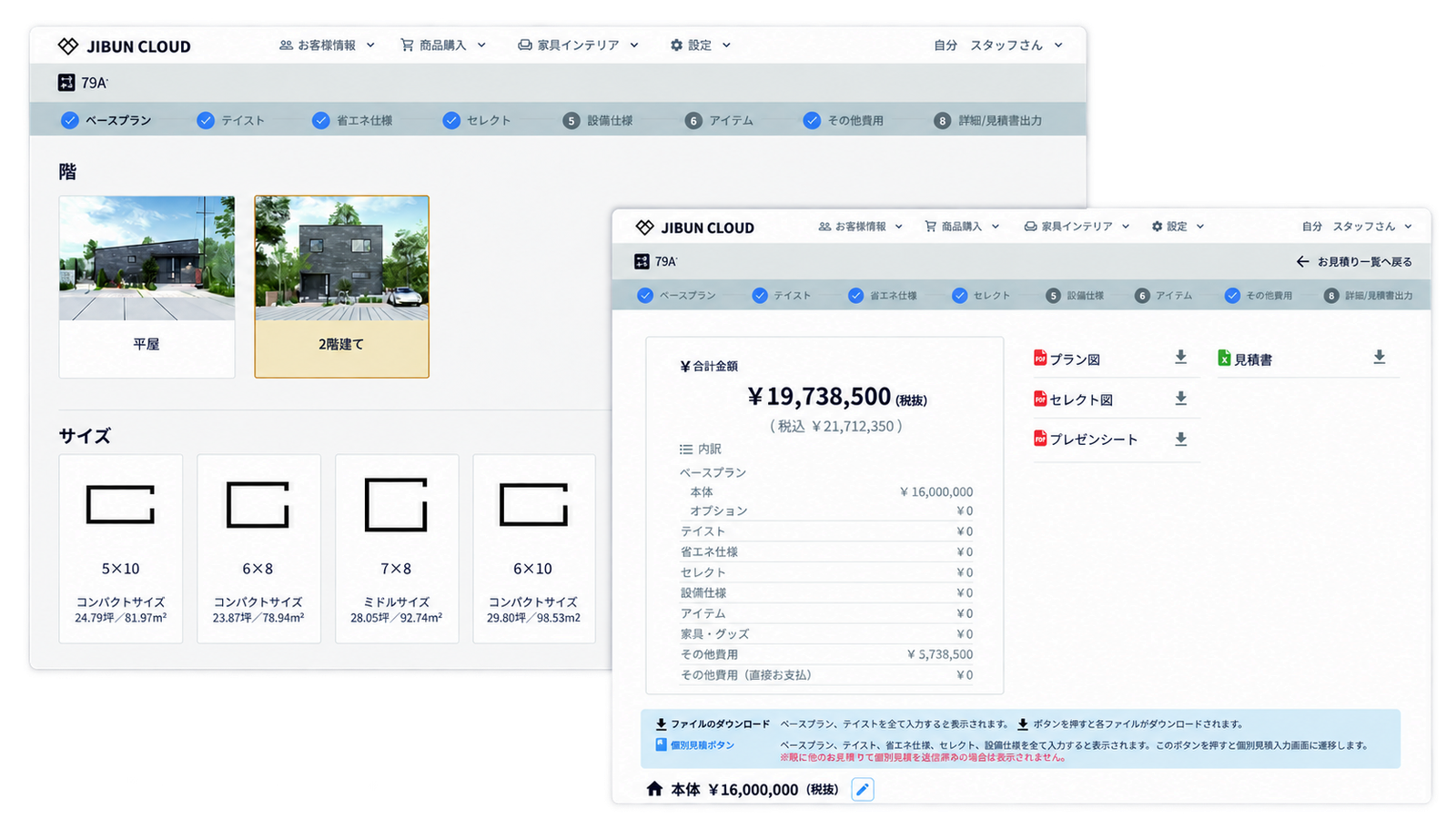The height and width of the screenshot is (819, 1456).
Task: Download the プラン図 PDF via its arrow icon
Action: (1180, 358)
